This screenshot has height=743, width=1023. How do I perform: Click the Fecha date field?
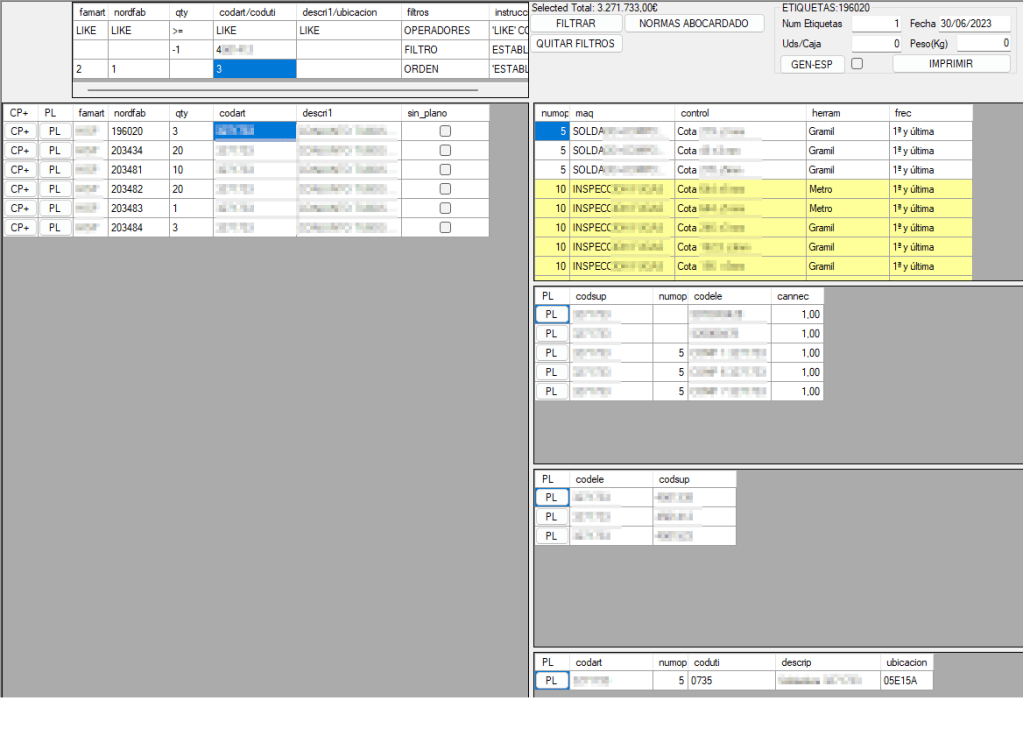(974, 23)
